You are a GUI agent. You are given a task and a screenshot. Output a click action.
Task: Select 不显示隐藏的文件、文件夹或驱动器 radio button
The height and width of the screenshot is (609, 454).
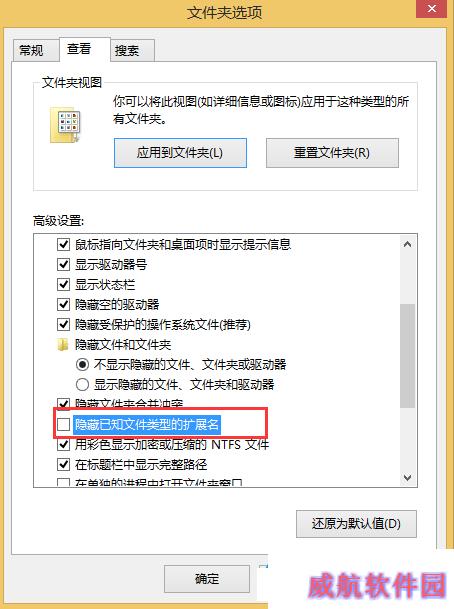pyautogui.click(x=82, y=364)
